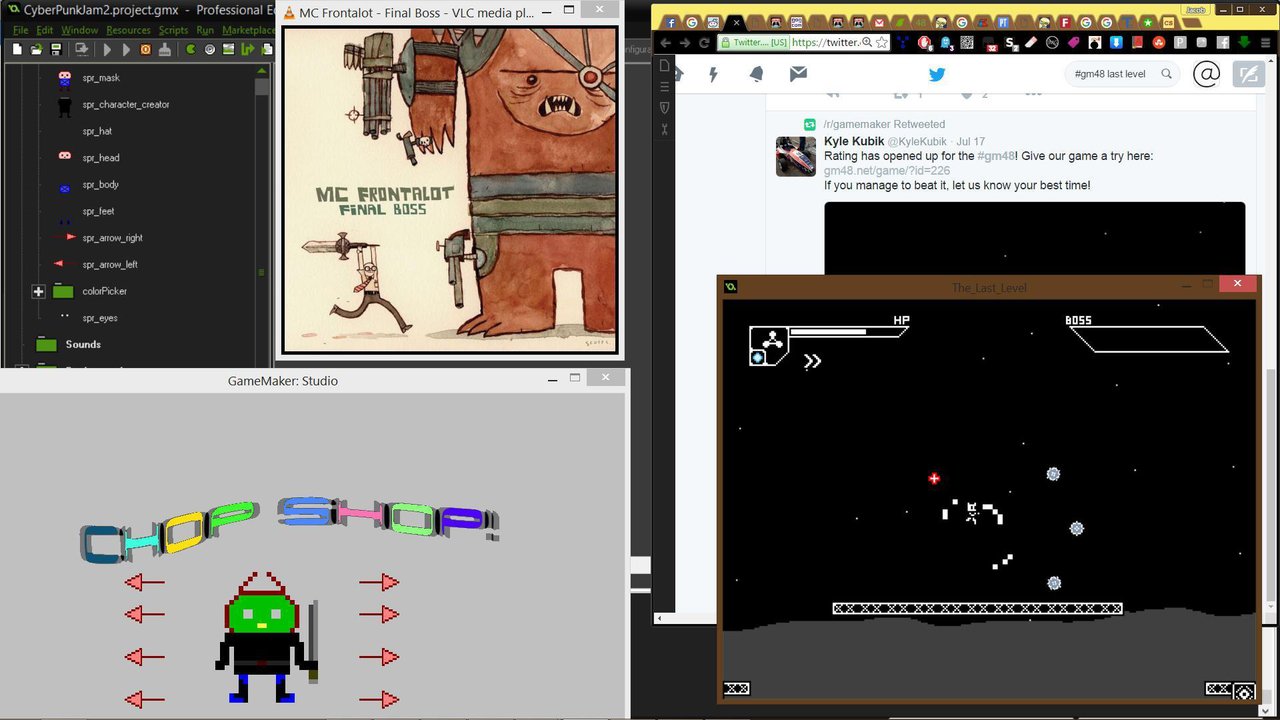This screenshot has width=1280, height=720.
Task: Click the browser Reload icon
Action: point(704,43)
